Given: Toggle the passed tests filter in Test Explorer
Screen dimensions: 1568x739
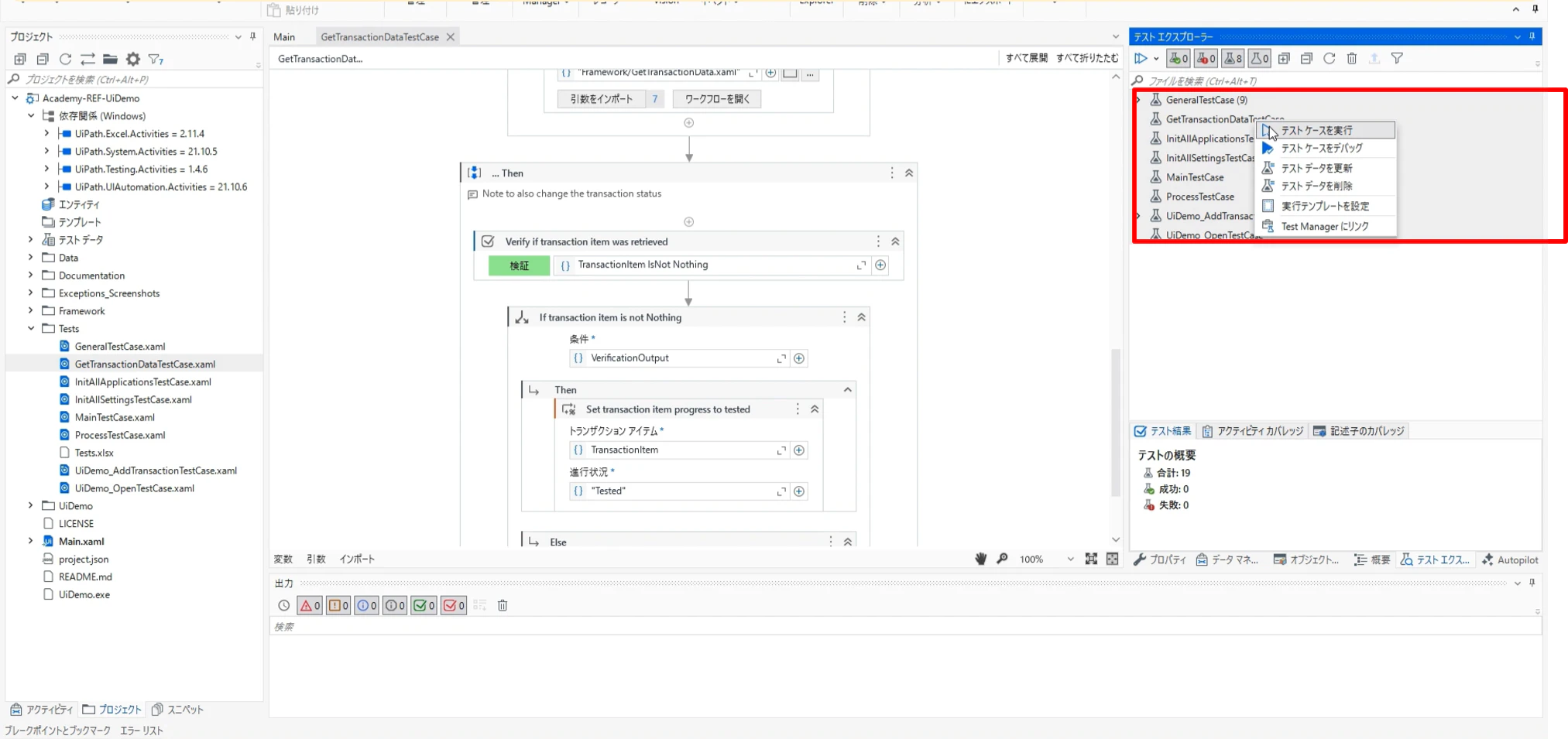Looking at the screenshot, I should [x=1178, y=58].
